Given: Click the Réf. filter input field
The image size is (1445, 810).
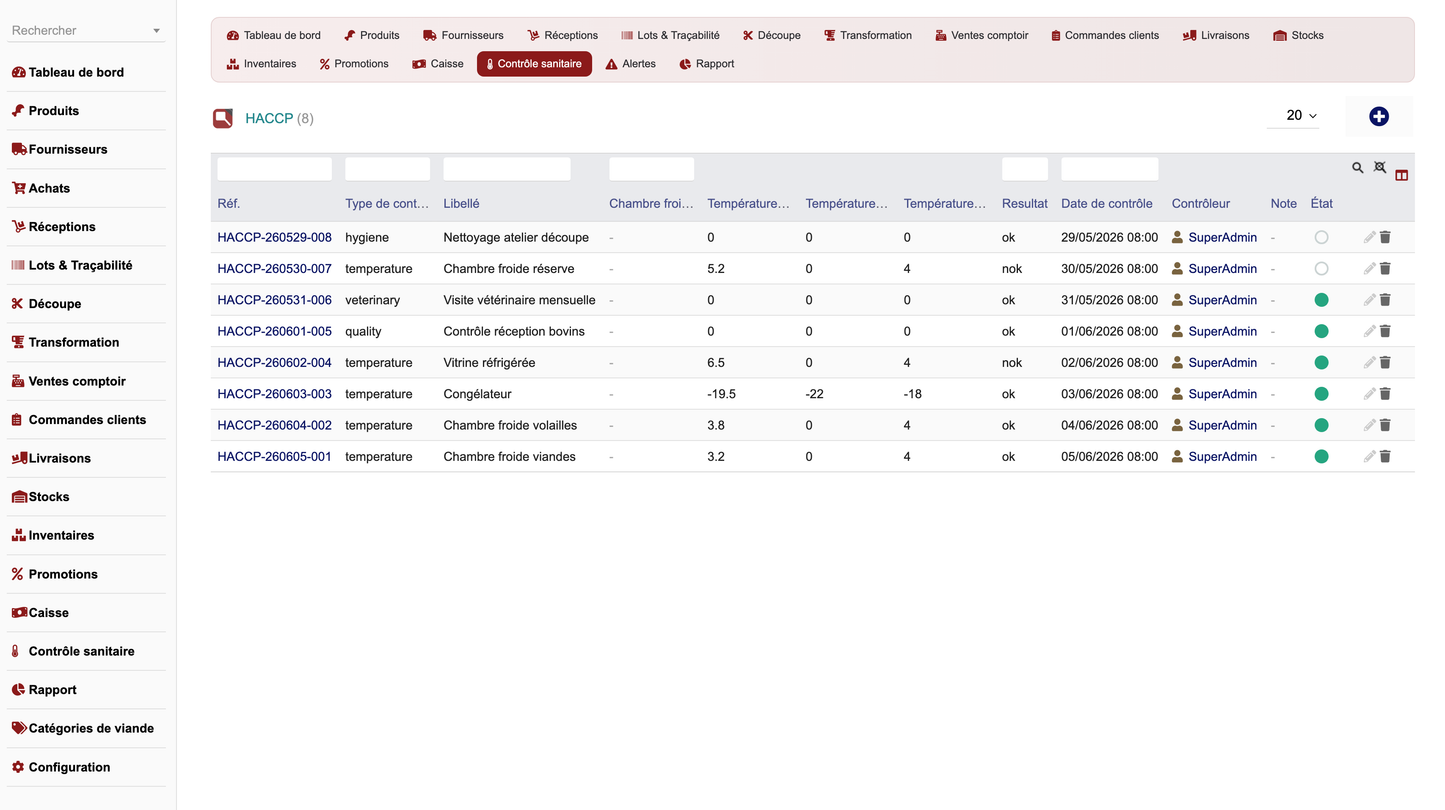Looking at the screenshot, I should click(275, 169).
